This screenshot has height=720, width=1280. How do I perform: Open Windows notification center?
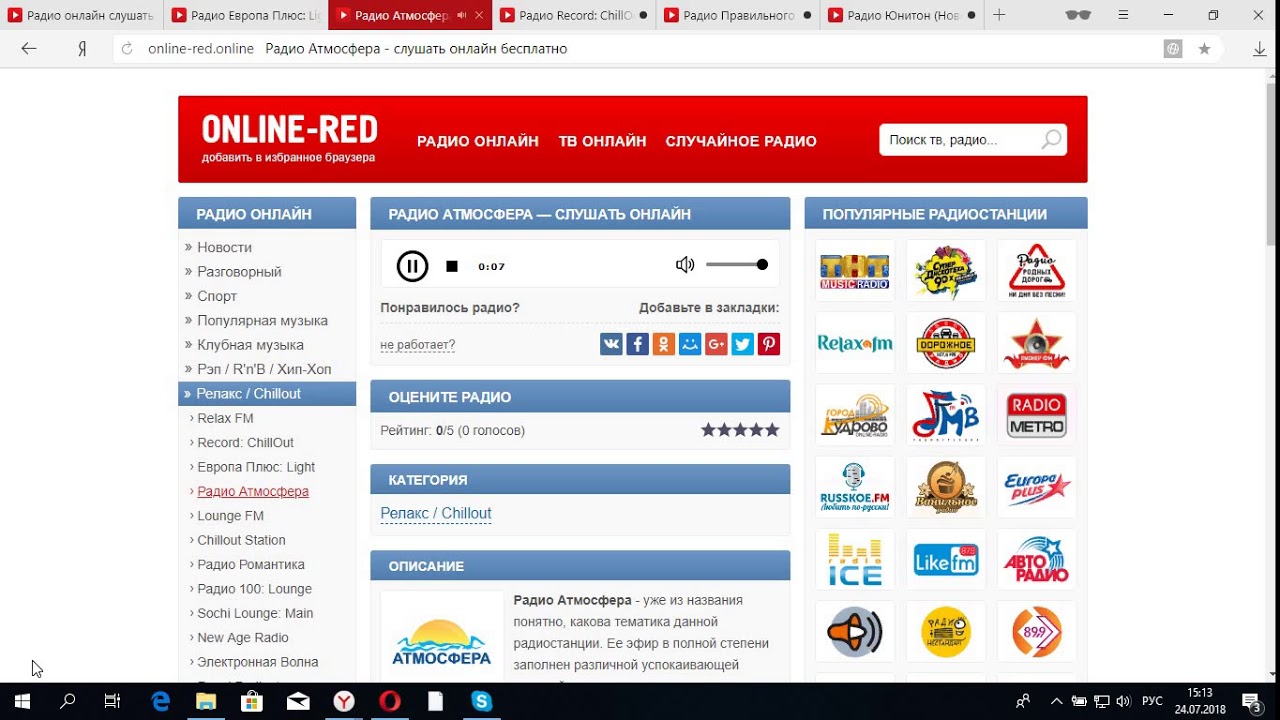point(1252,701)
